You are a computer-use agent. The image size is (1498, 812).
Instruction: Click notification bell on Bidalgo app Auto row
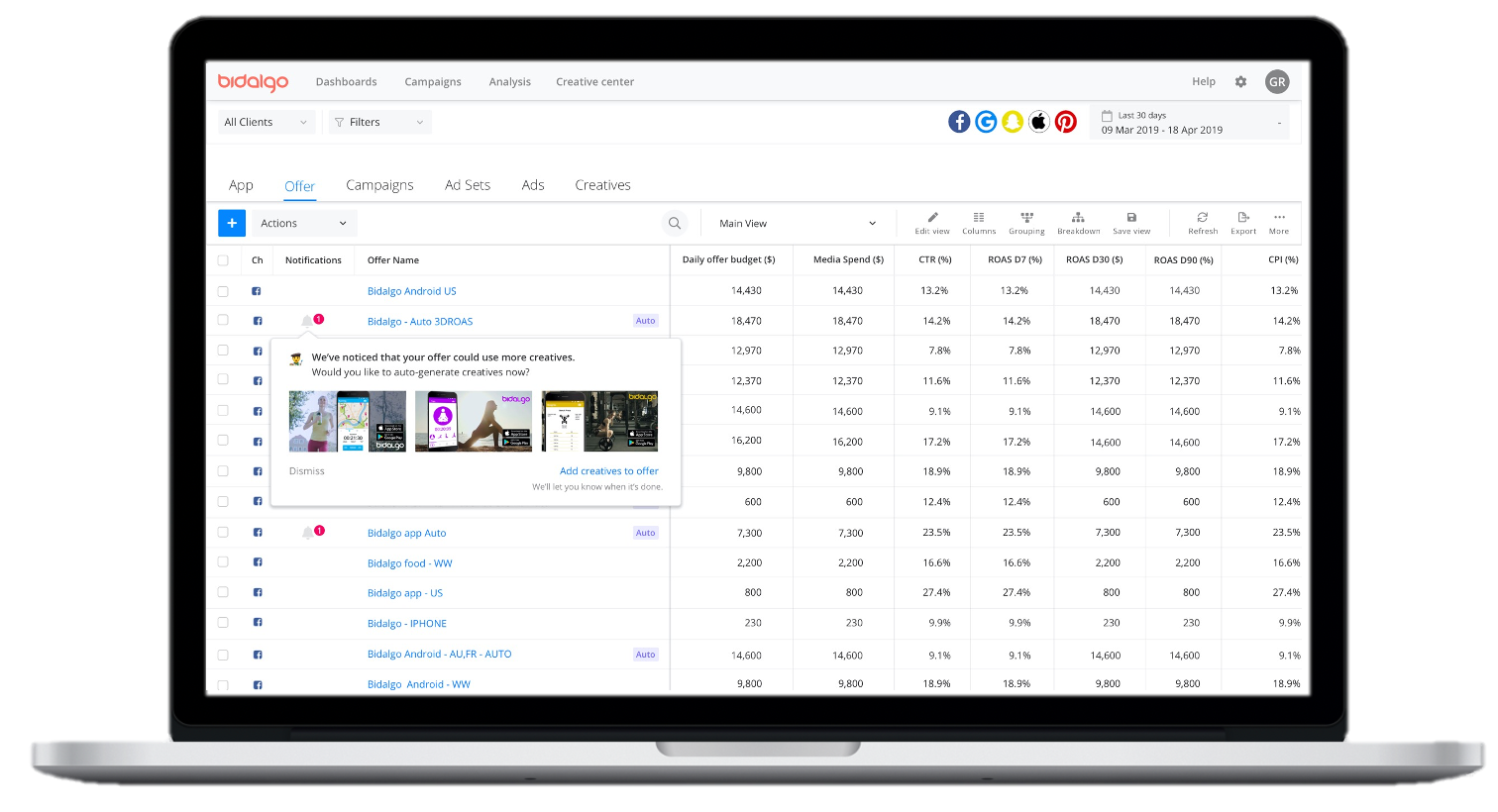[x=308, y=533]
